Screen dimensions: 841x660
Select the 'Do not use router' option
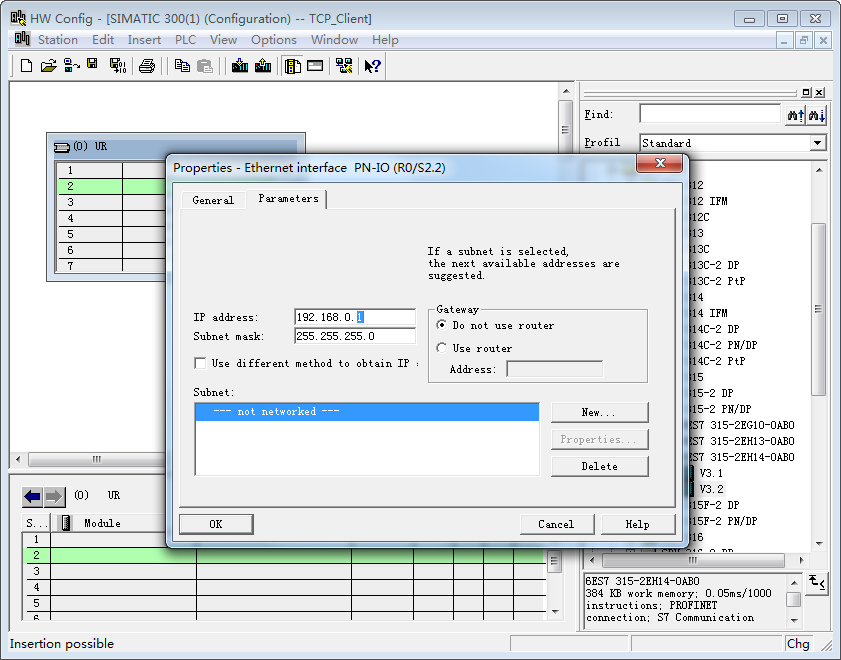click(442, 326)
